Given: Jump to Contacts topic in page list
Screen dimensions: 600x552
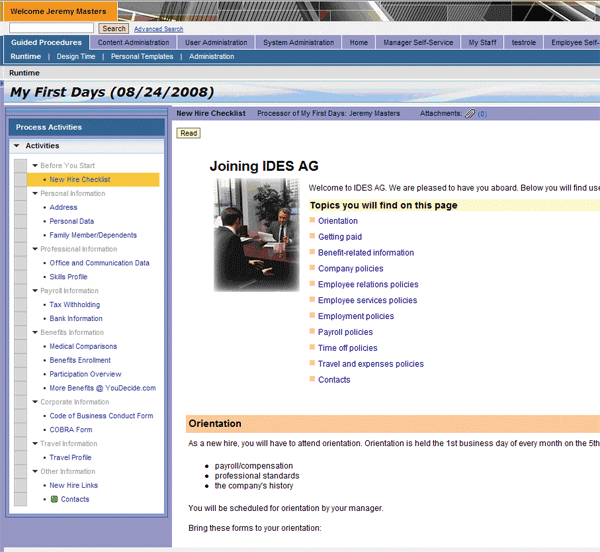Looking at the screenshot, I should click(334, 380).
